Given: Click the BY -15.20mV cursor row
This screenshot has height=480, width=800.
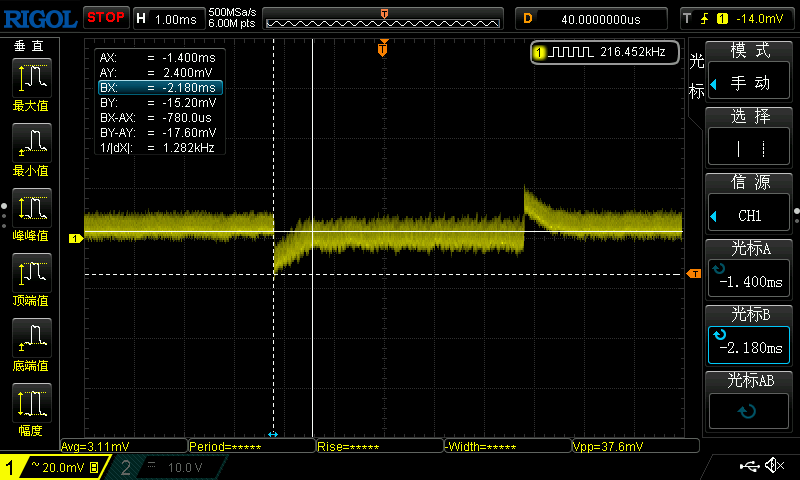Looking at the screenshot, I should (160, 103).
